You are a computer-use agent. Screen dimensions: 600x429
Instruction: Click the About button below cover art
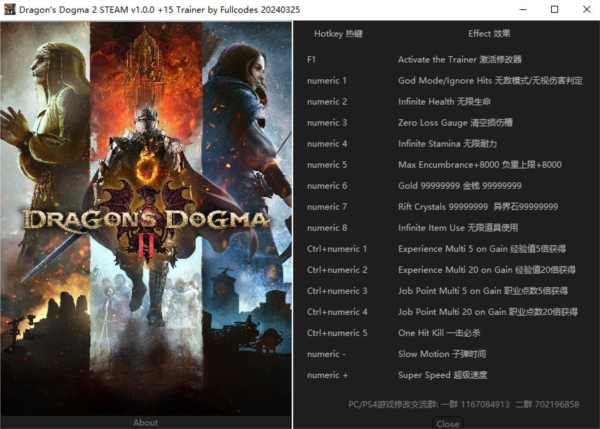pos(146,422)
